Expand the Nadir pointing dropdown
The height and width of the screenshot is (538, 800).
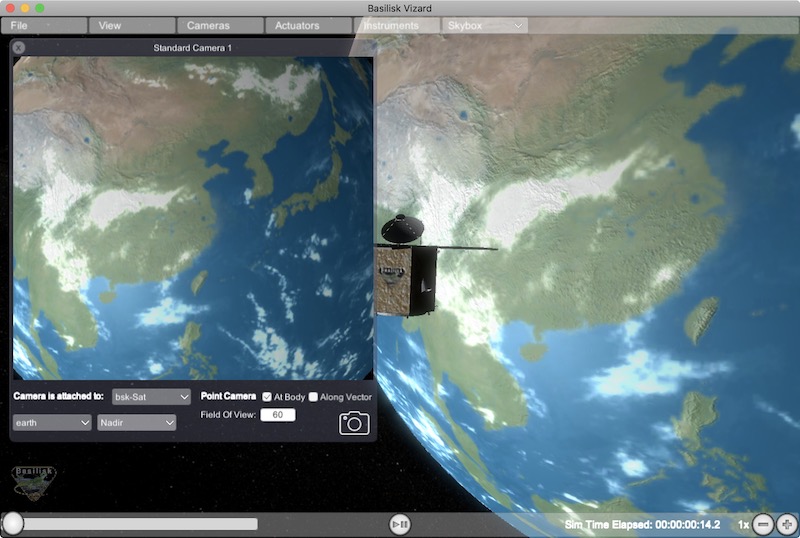(x=136, y=423)
